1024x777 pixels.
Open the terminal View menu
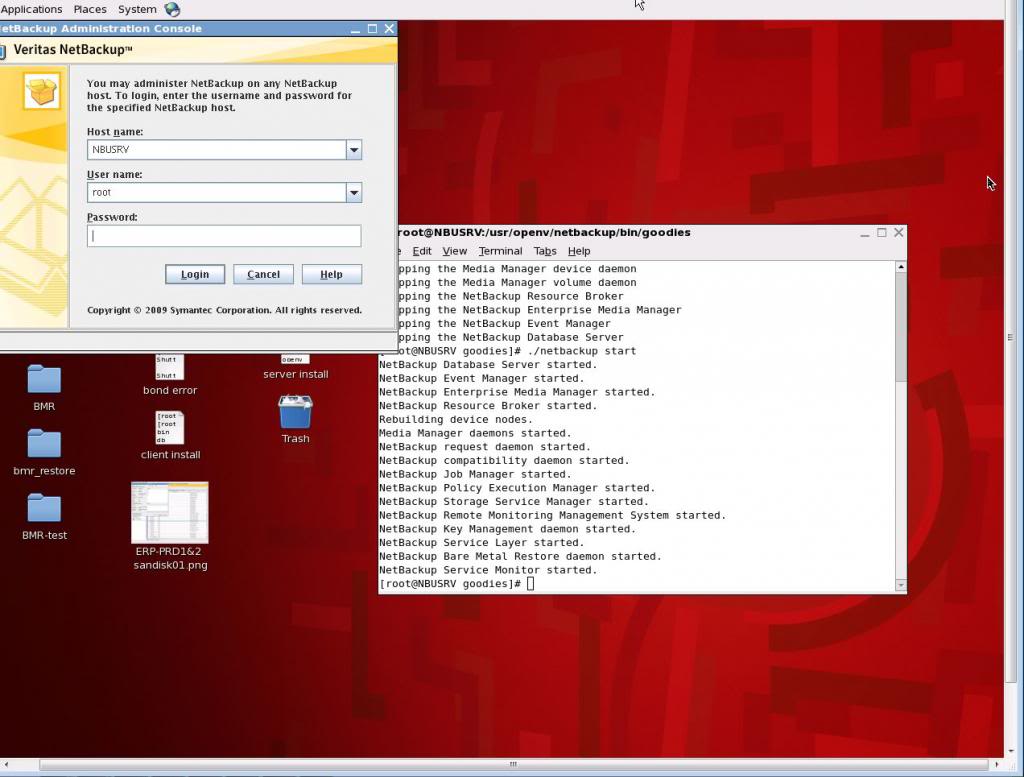tap(455, 251)
